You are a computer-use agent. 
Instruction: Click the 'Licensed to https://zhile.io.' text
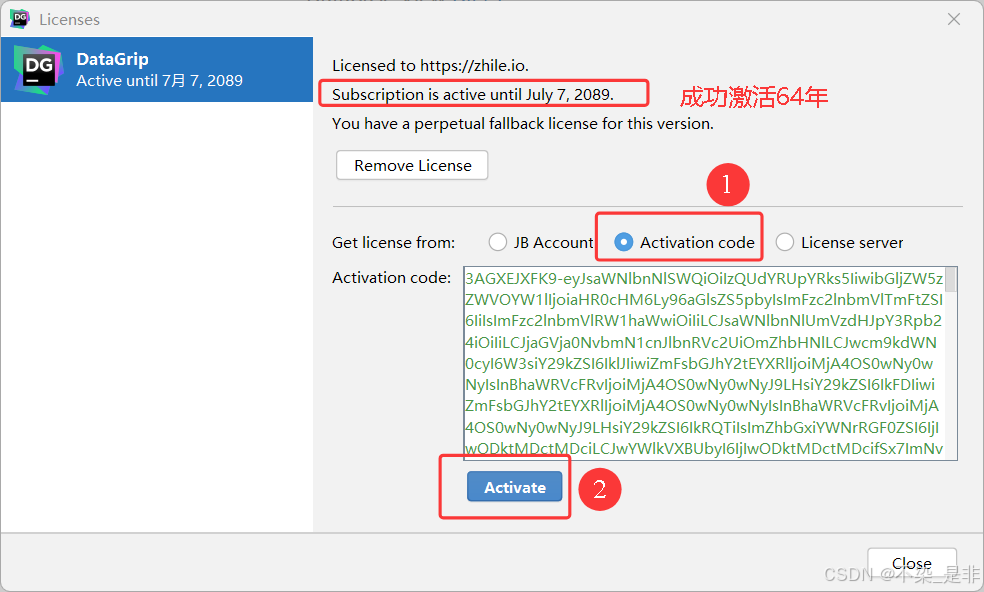pos(430,65)
